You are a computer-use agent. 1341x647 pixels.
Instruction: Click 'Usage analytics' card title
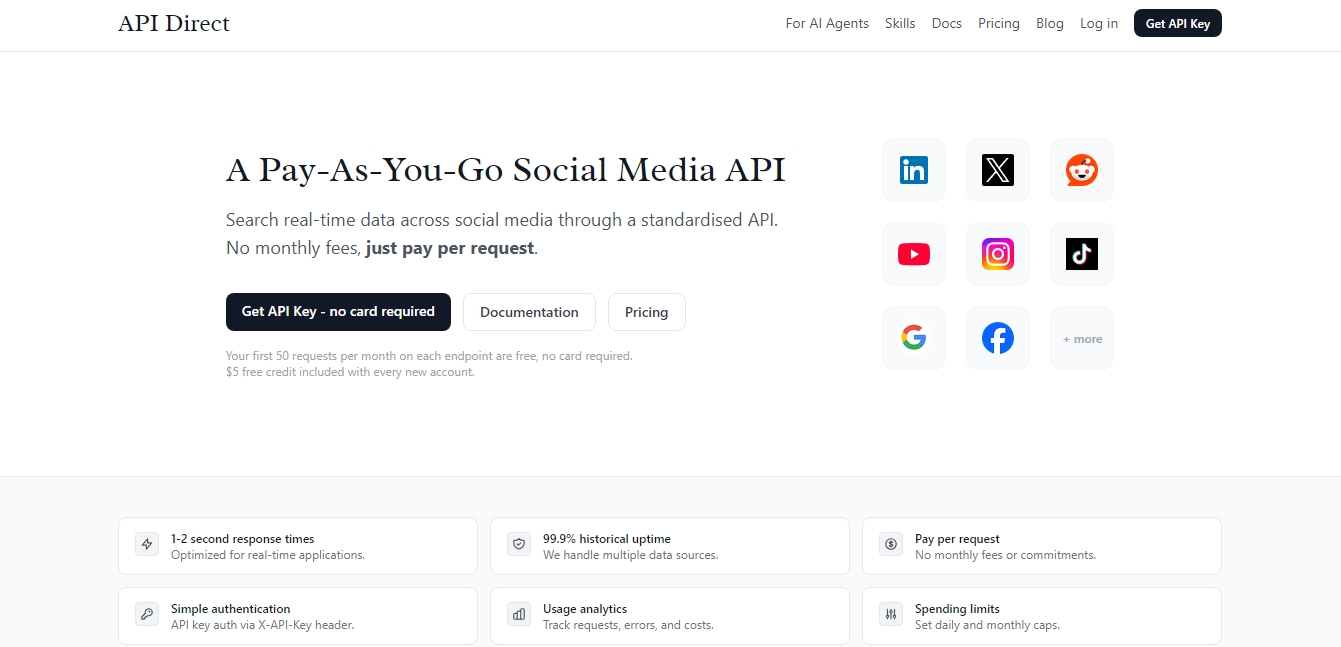coord(585,609)
